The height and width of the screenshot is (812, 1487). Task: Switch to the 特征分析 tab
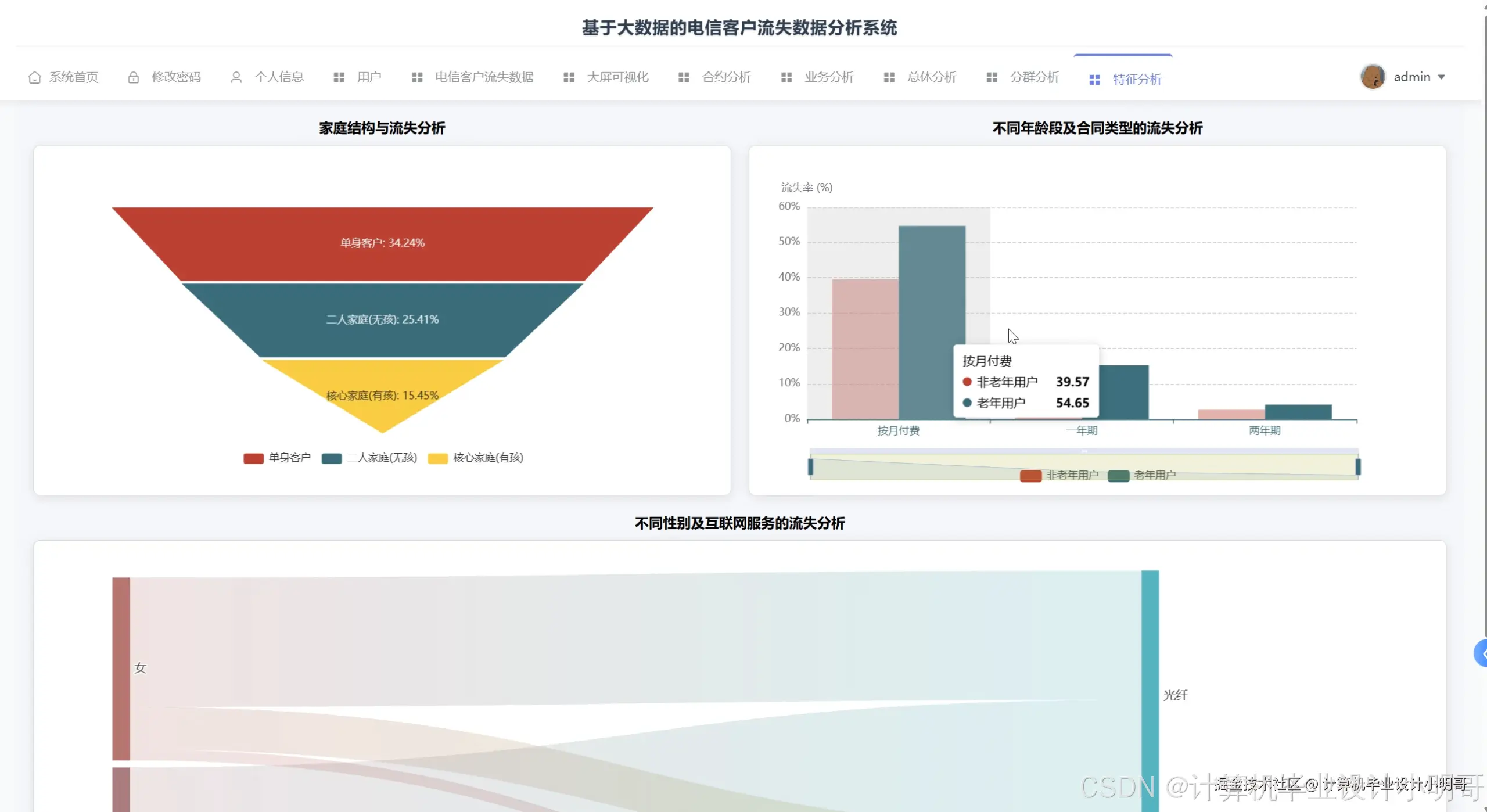(1137, 79)
